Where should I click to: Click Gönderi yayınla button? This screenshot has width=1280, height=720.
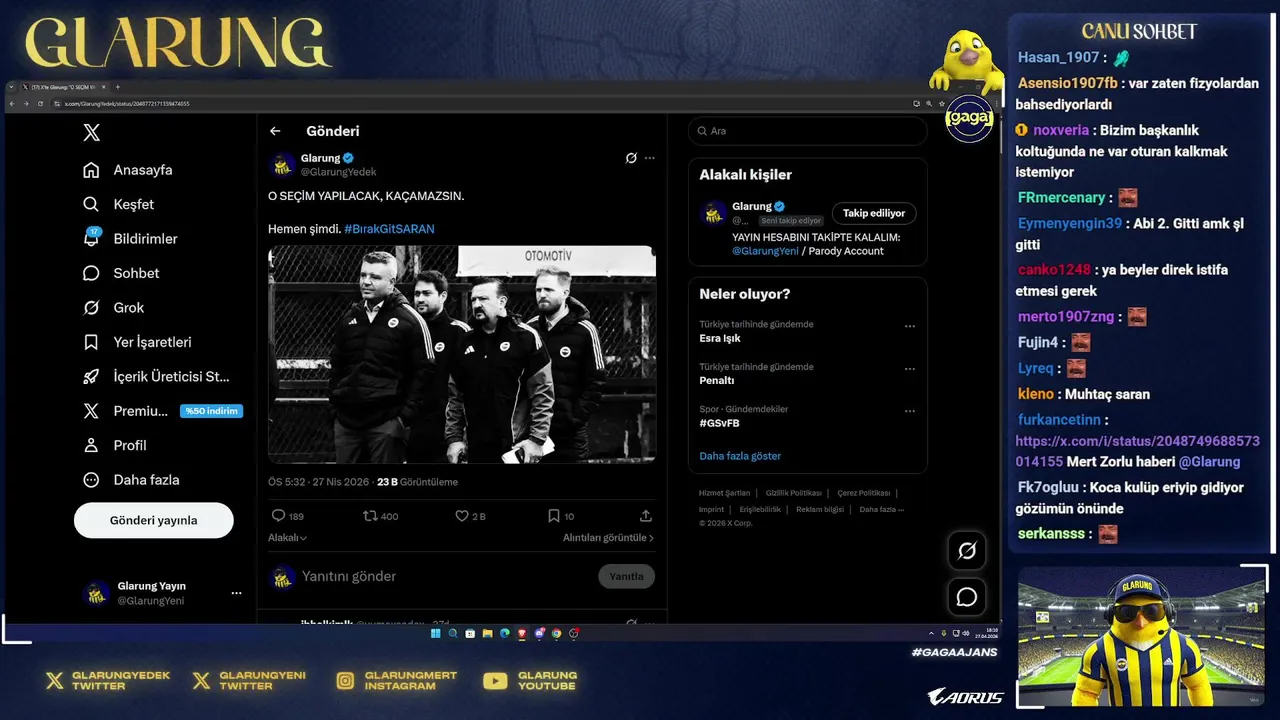[x=154, y=520]
